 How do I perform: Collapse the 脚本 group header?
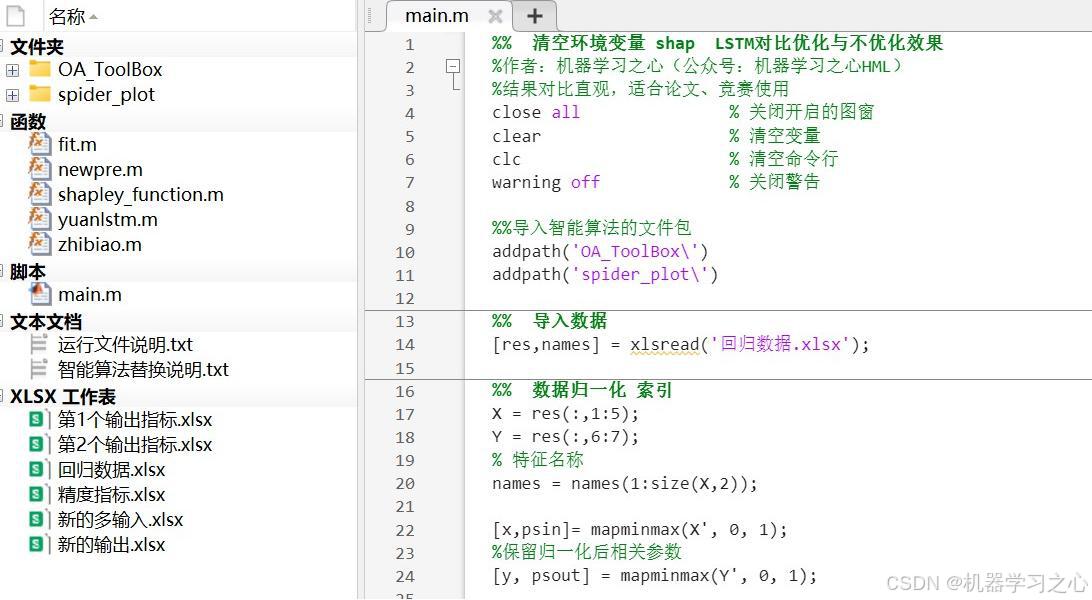(x=2, y=271)
